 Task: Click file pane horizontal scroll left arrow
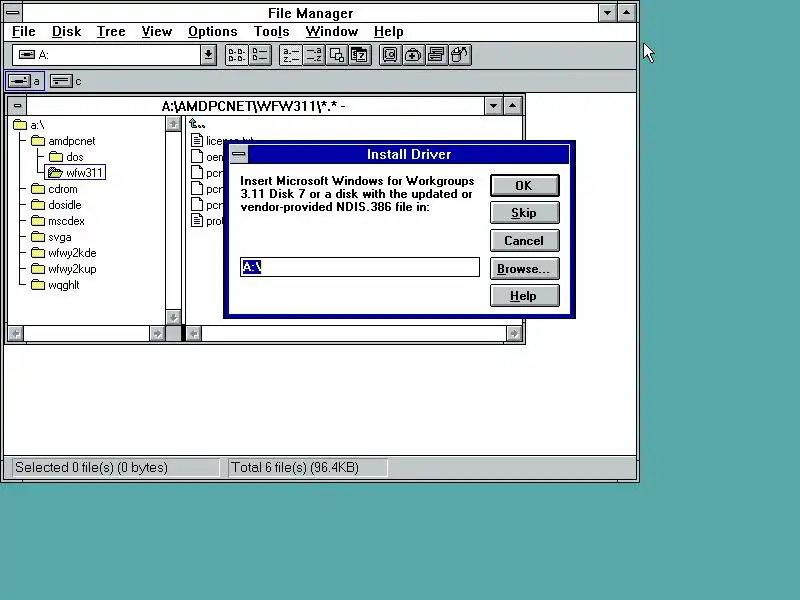pyautogui.click(x=193, y=333)
